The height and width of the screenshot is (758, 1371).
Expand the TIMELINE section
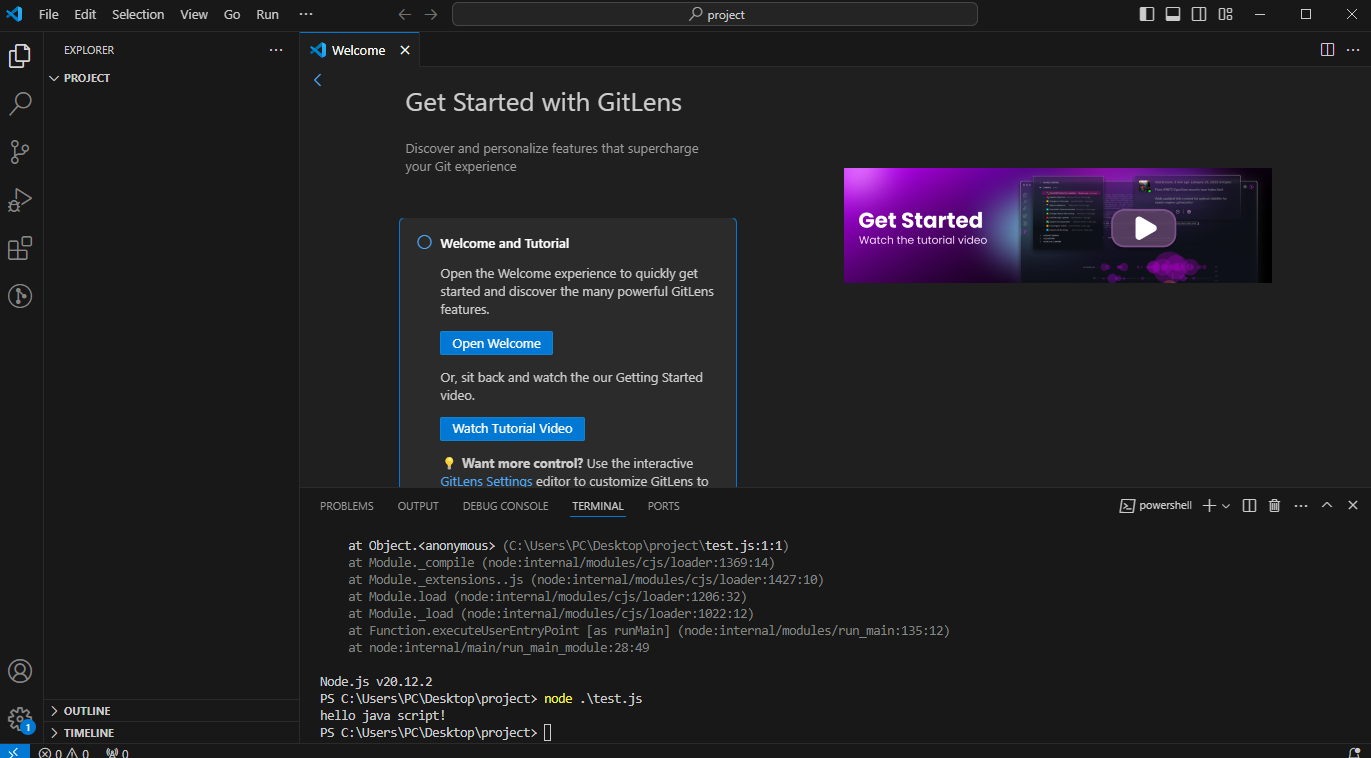click(172, 733)
